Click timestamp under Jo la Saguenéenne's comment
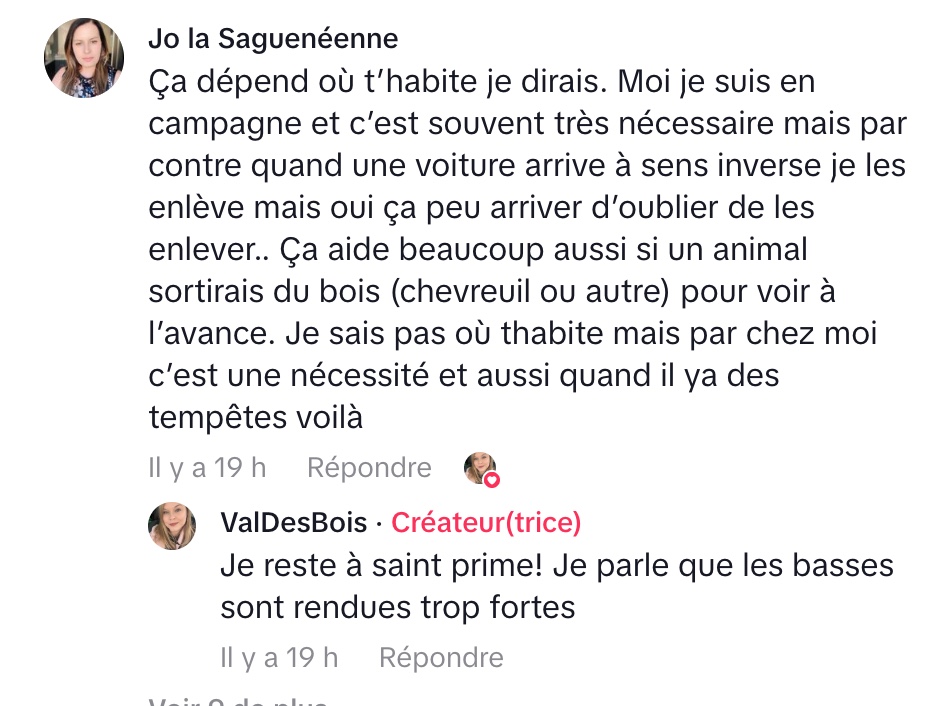This screenshot has height=706, width=946. (x=207, y=468)
